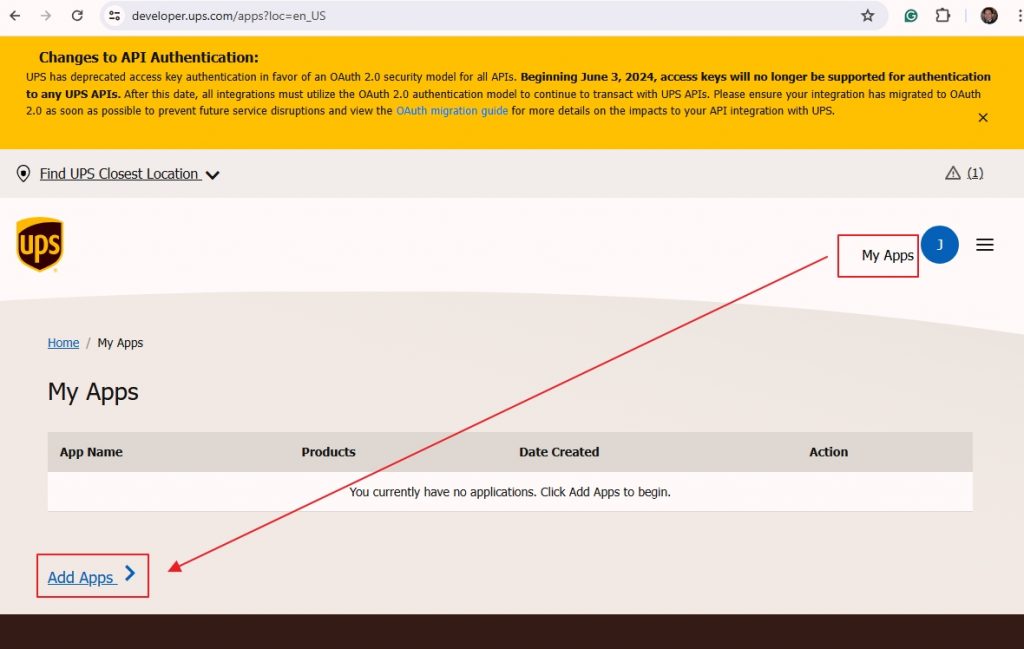Click the location pin icon
Screen dimensions: 1024x649
[x=23, y=173]
